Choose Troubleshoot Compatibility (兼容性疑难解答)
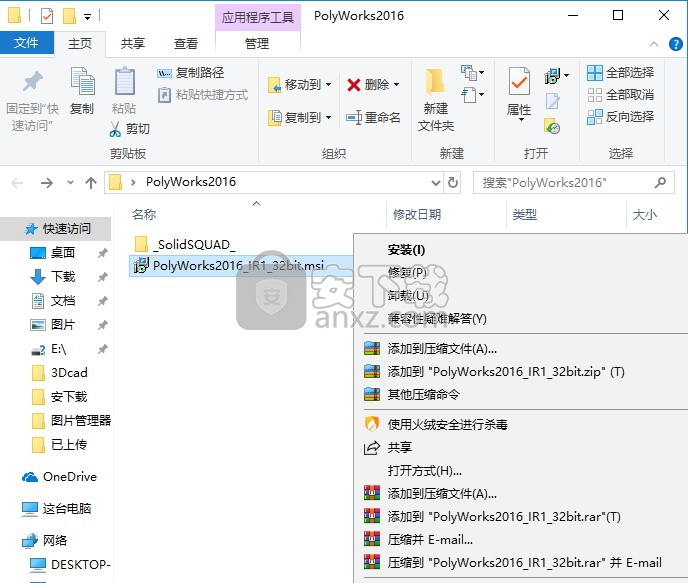 click(x=437, y=318)
